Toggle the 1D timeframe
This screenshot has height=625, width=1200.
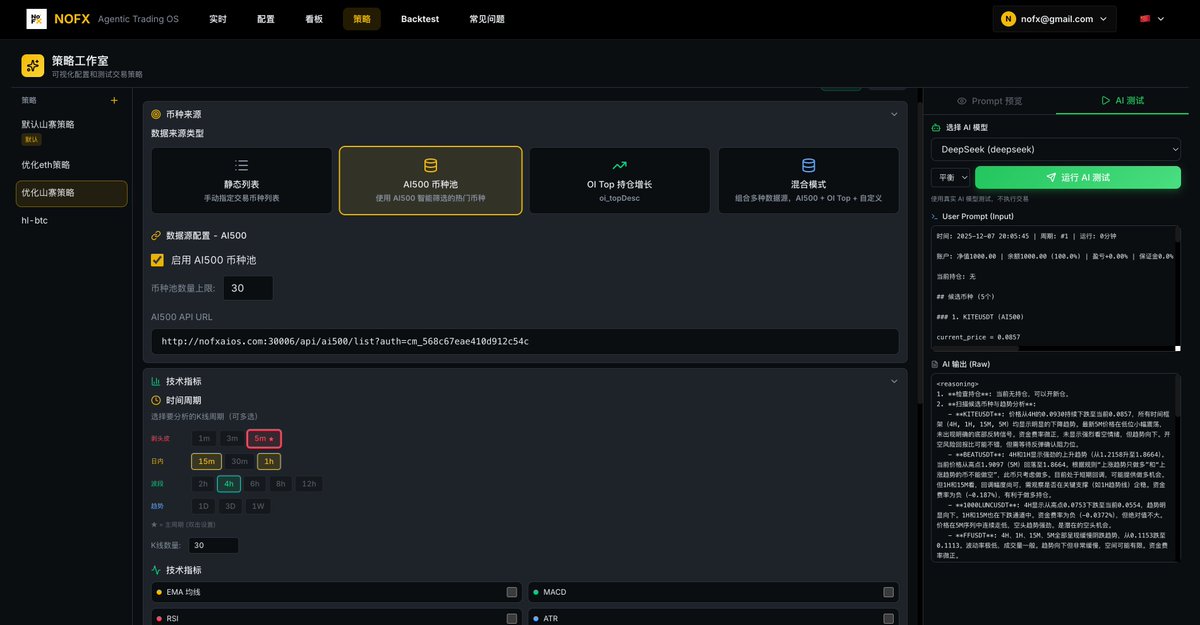[x=204, y=506]
